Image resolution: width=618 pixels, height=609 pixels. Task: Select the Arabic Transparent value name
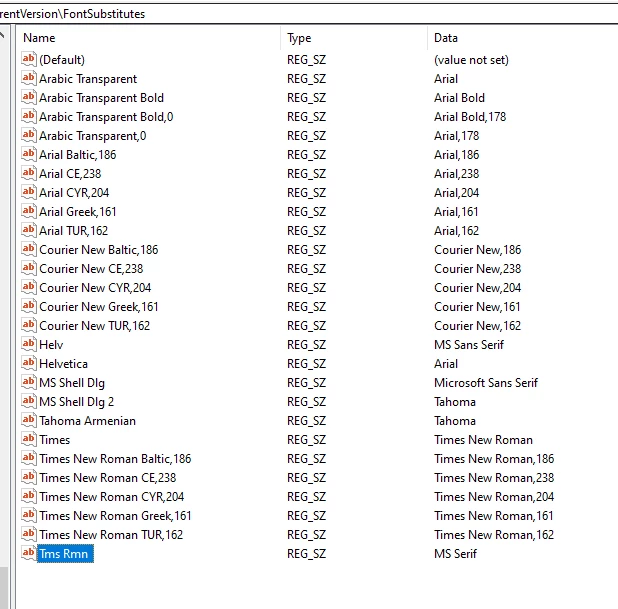(88, 79)
